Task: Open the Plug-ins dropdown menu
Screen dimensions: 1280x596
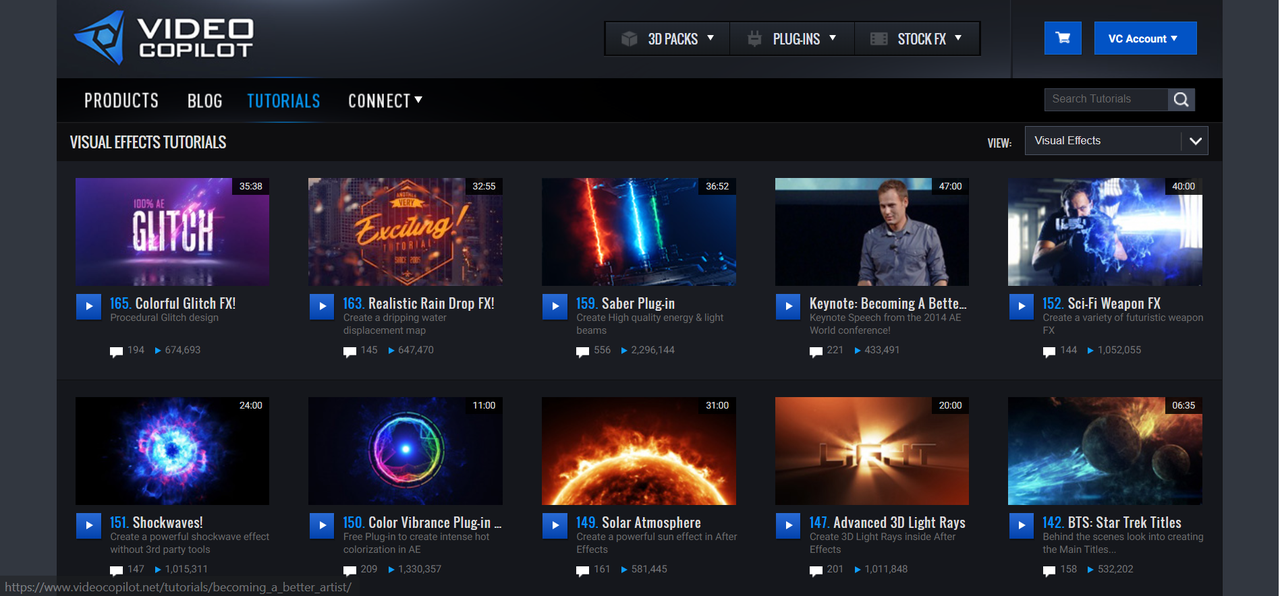Action: point(792,39)
